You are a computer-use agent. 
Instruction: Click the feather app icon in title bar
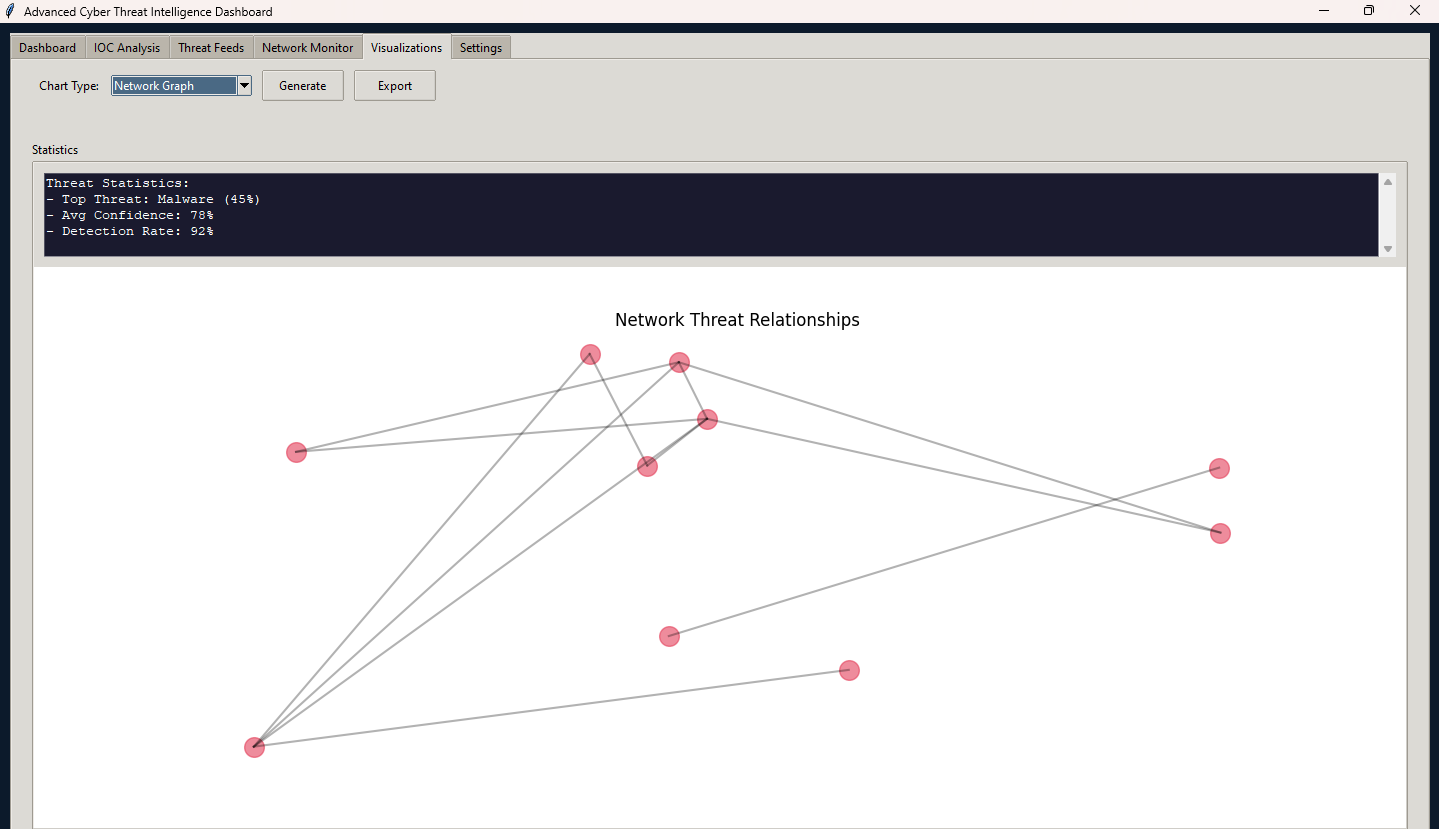click(11, 11)
